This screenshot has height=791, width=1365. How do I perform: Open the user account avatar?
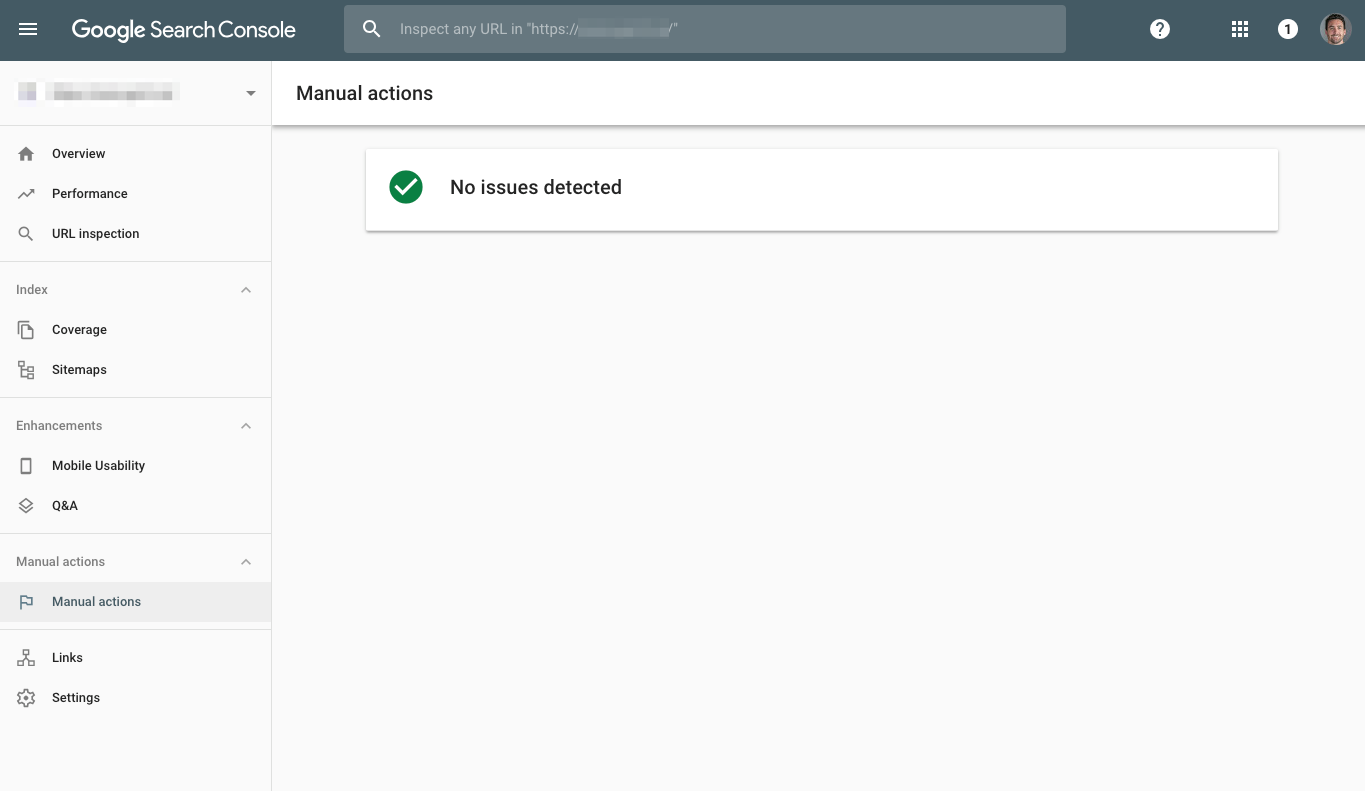coord(1336,30)
